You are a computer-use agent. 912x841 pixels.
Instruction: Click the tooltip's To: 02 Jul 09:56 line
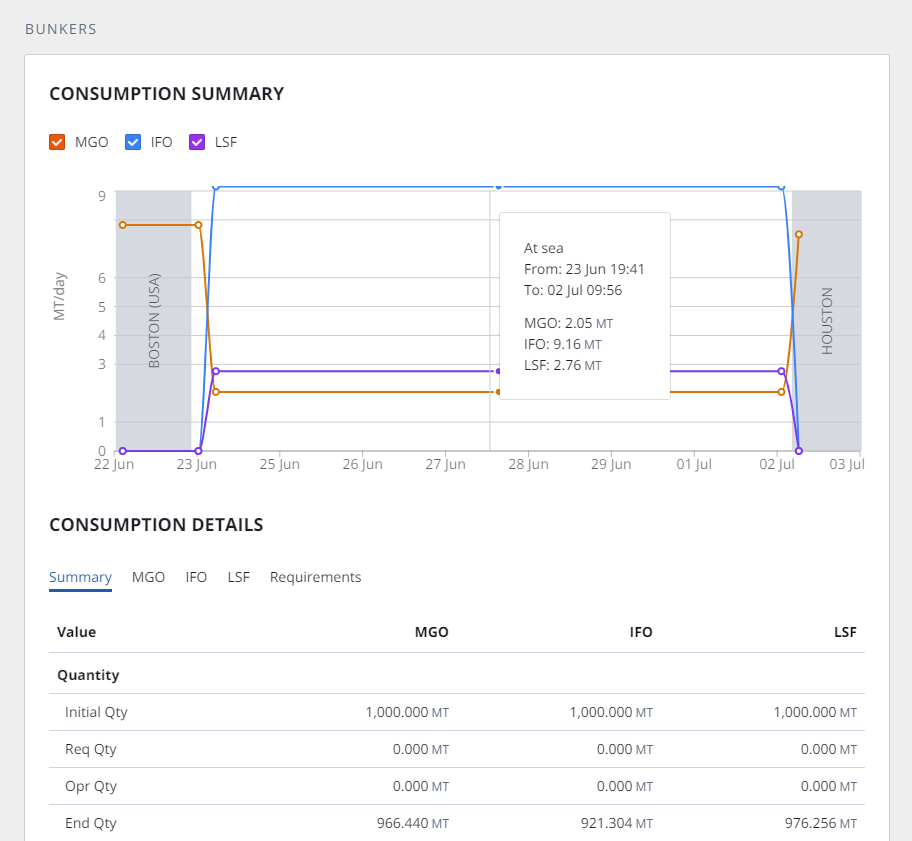pos(573,290)
